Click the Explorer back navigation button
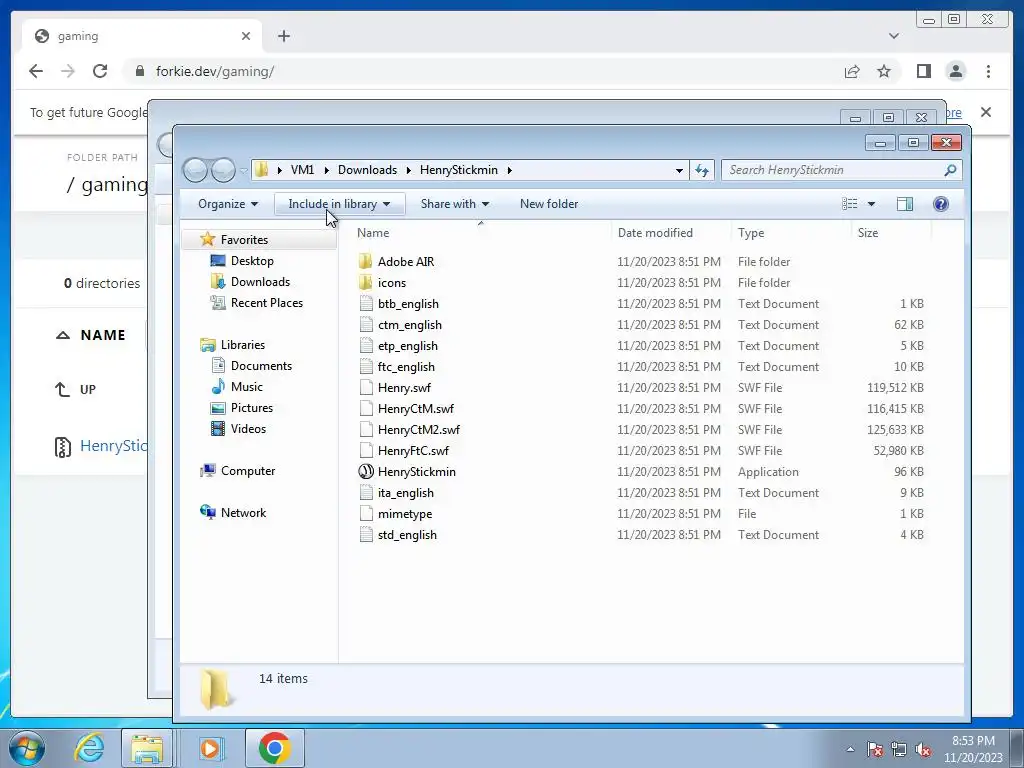The height and width of the screenshot is (768, 1024). [195, 170]
